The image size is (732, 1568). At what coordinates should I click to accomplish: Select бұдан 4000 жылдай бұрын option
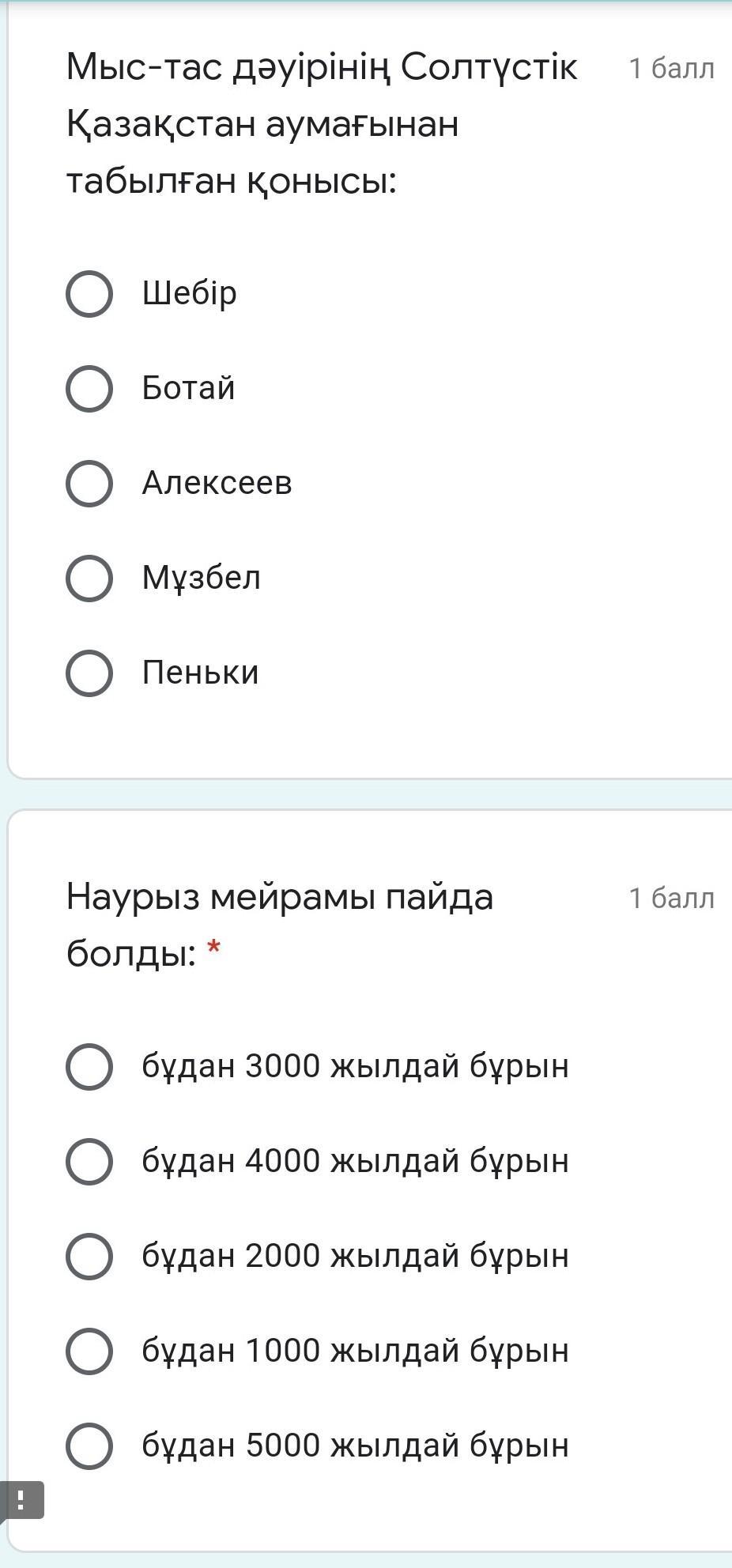coord(89,1162)
